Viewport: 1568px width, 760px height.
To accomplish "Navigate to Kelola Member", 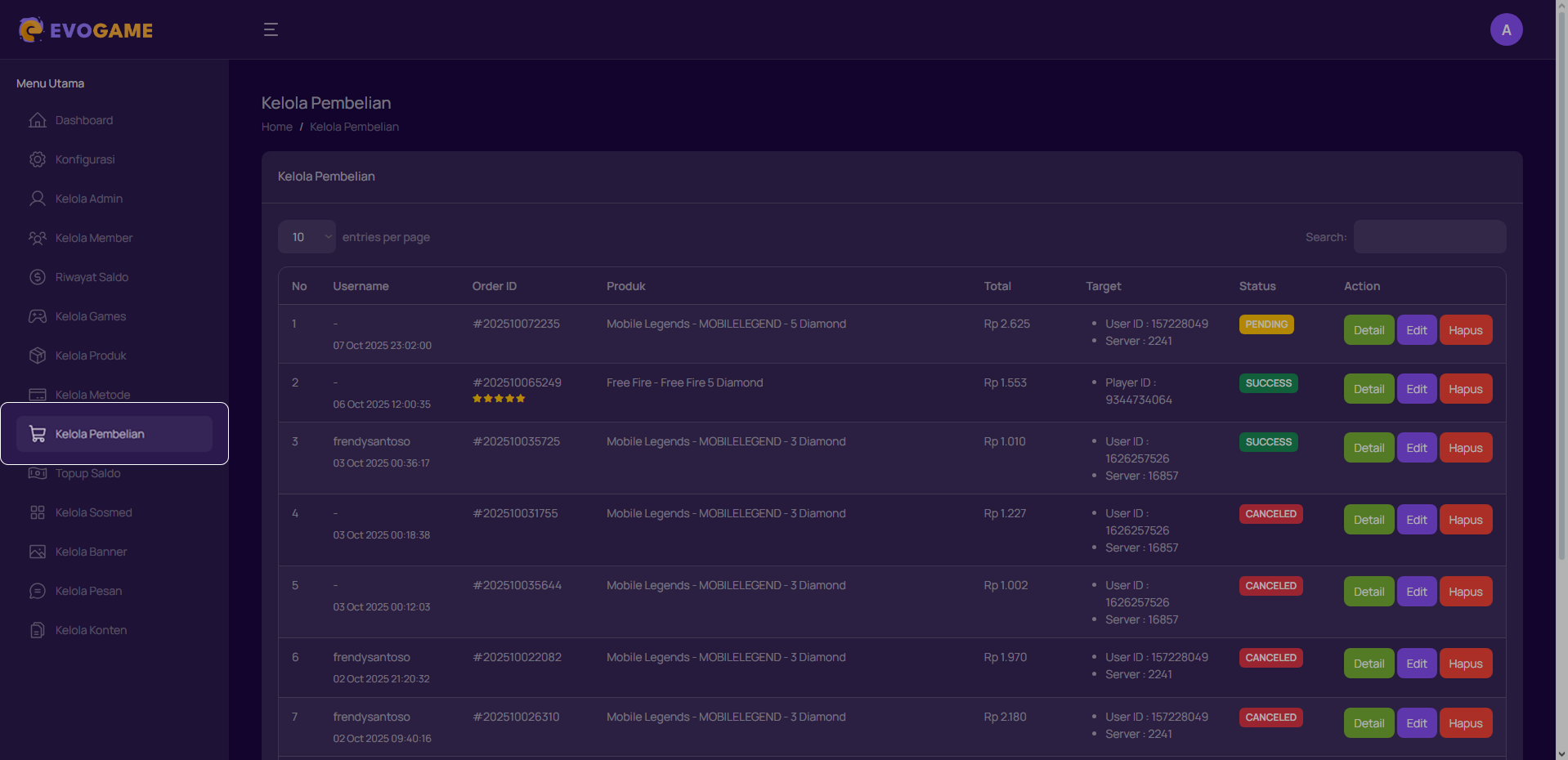I will click(x=114, y=238).
